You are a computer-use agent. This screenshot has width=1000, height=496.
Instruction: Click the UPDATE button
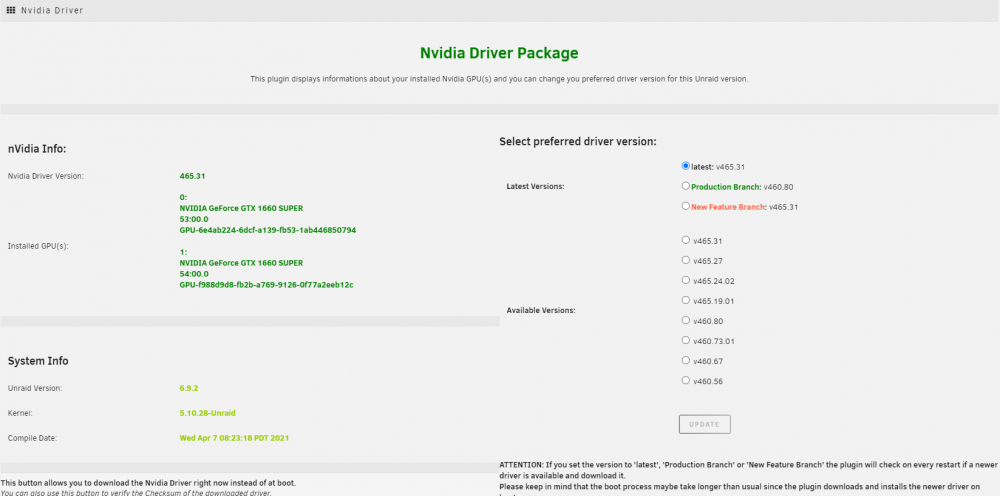[705, 425]
